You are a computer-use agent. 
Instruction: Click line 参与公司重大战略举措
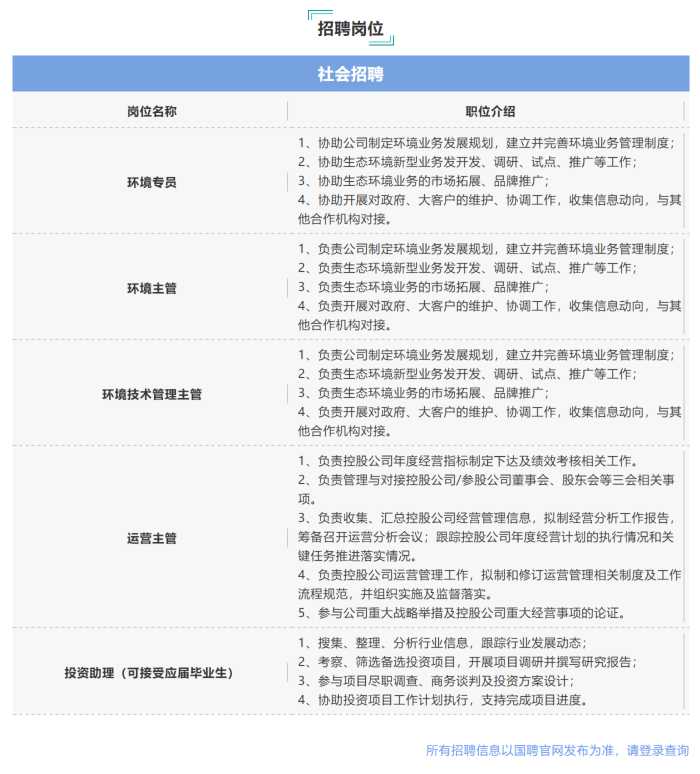point(462,613)
